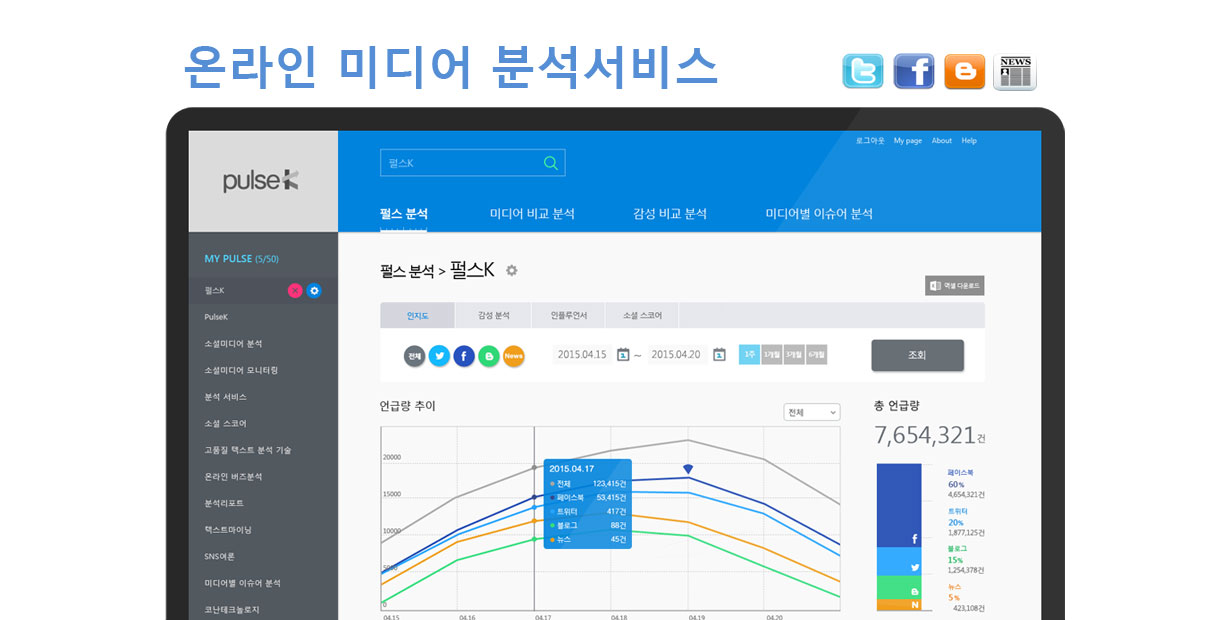Screen dimensions: 1230x620
Task: Select the 1주 period option
Action: [749, 355]
